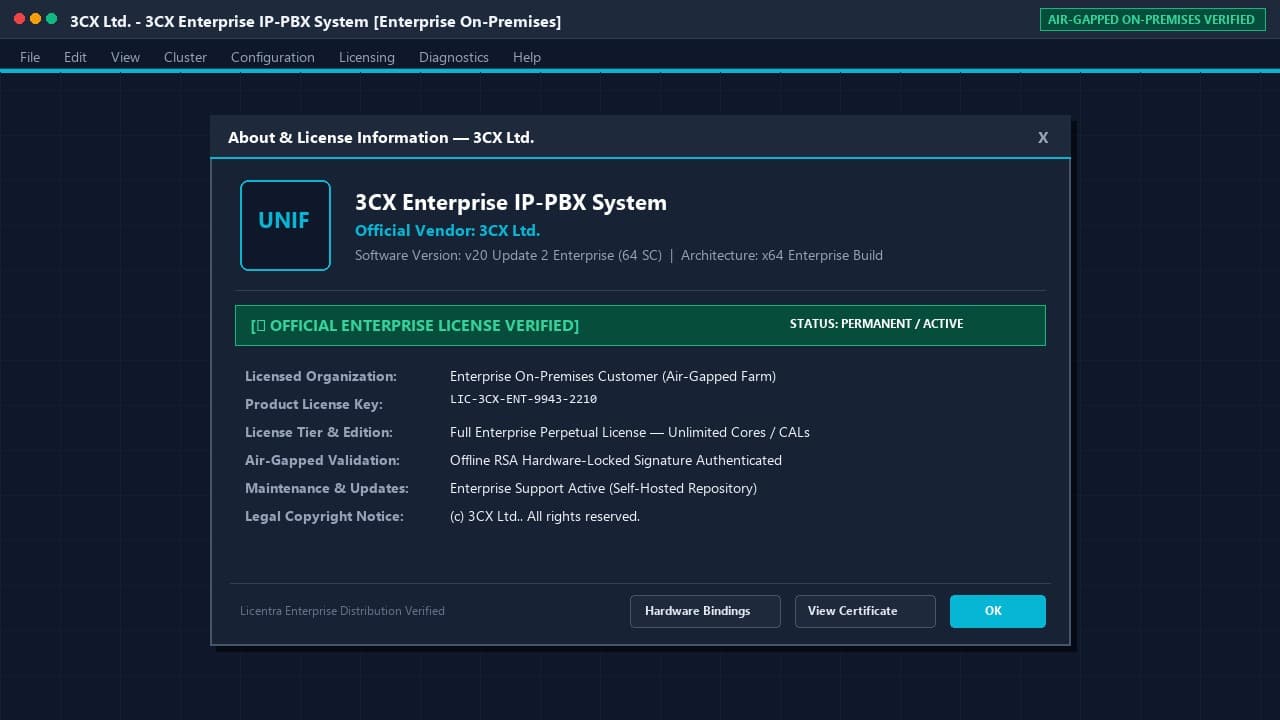Click the yellow minimize window dot
Screen dimensions: 1280x720
(x=35, y=19)
